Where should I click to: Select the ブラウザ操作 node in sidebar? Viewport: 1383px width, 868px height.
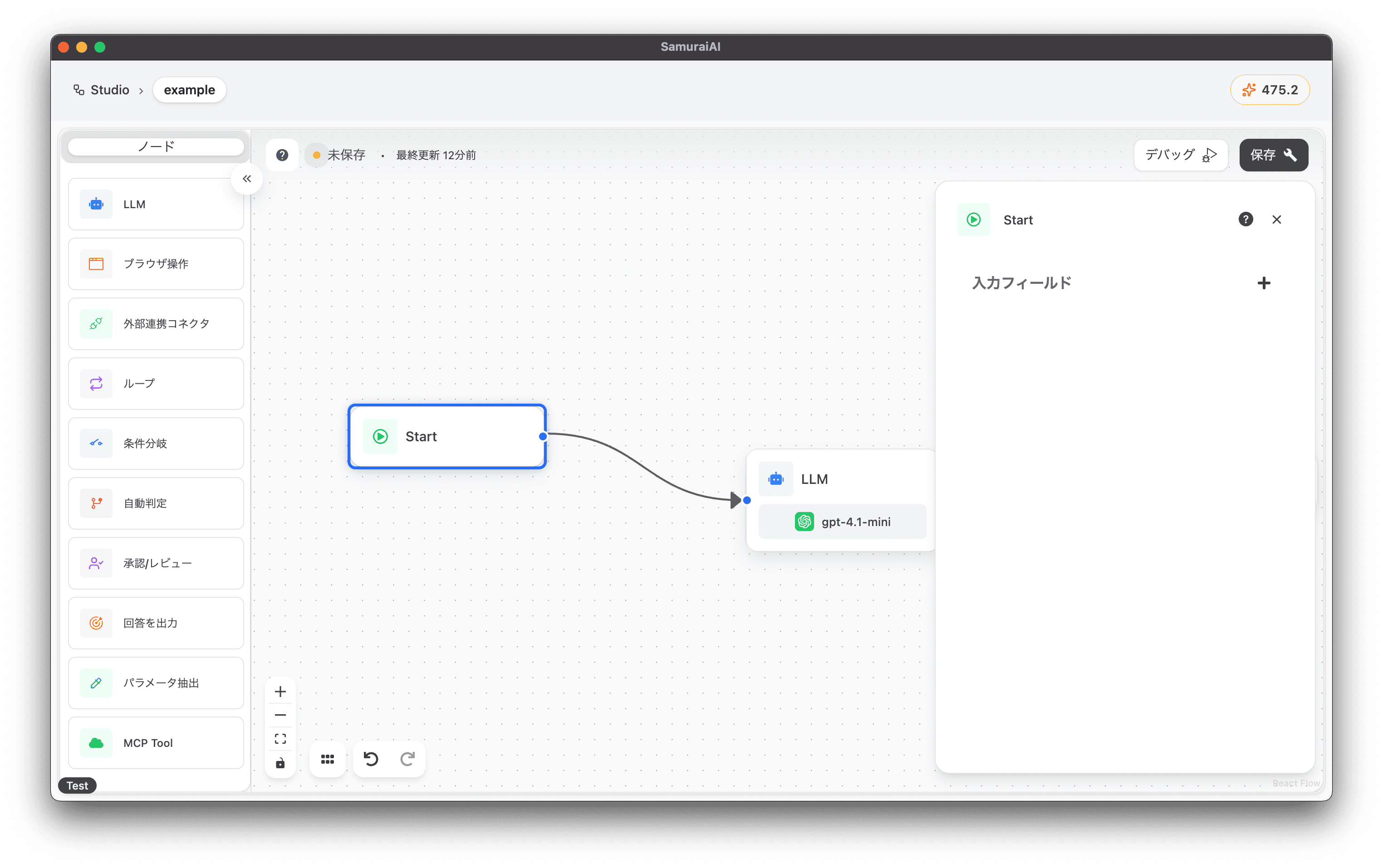pyautogui.click(x=156, y=264)
